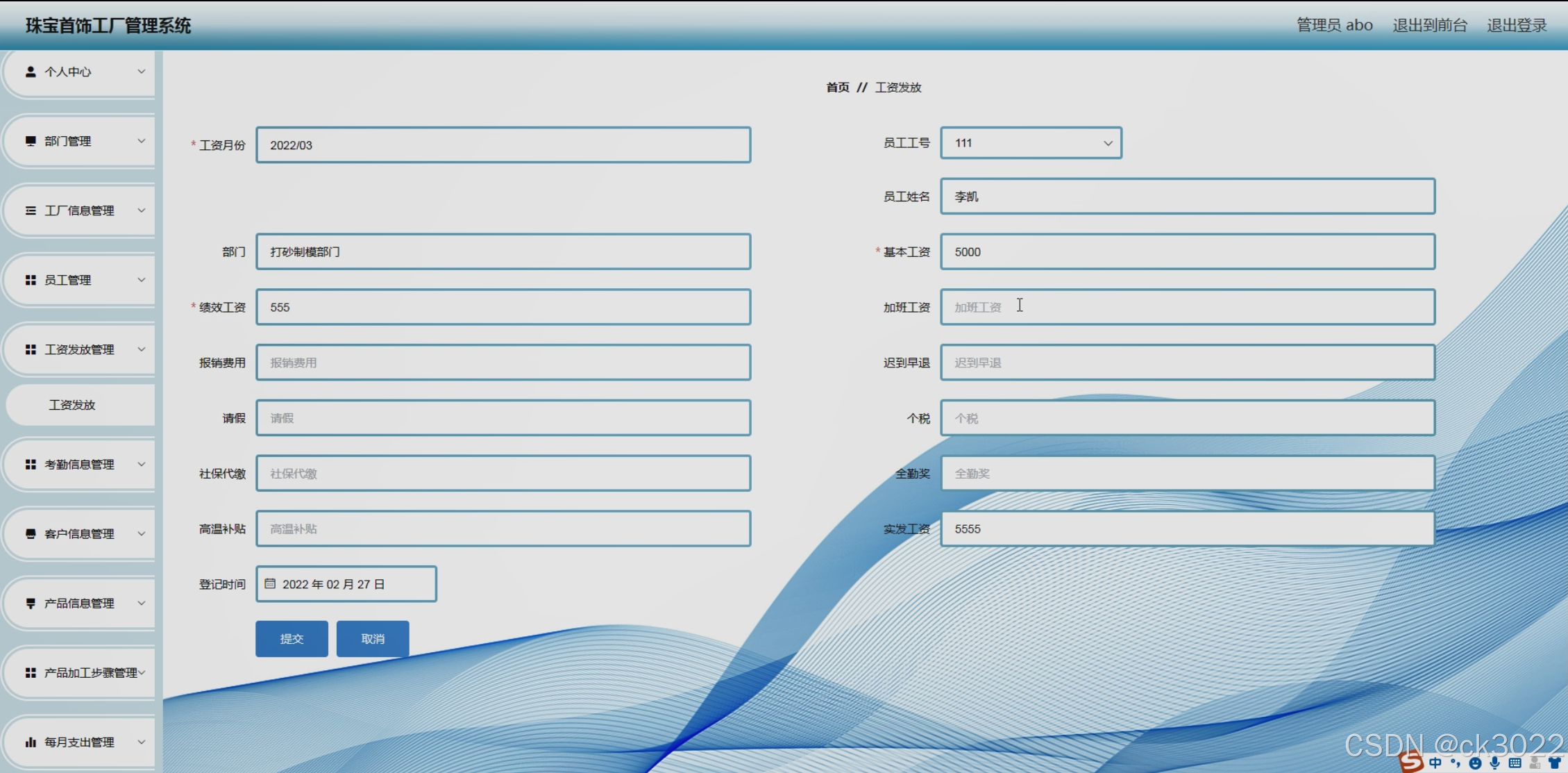Click the 退出到前台 link in header
Viewport: 1568px width, 773px height.
point(1429,26)
